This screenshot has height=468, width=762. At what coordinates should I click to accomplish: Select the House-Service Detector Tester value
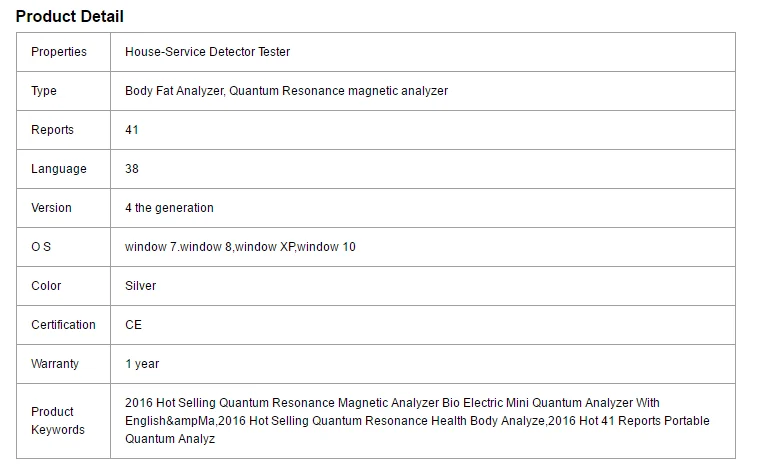[207, 52]
